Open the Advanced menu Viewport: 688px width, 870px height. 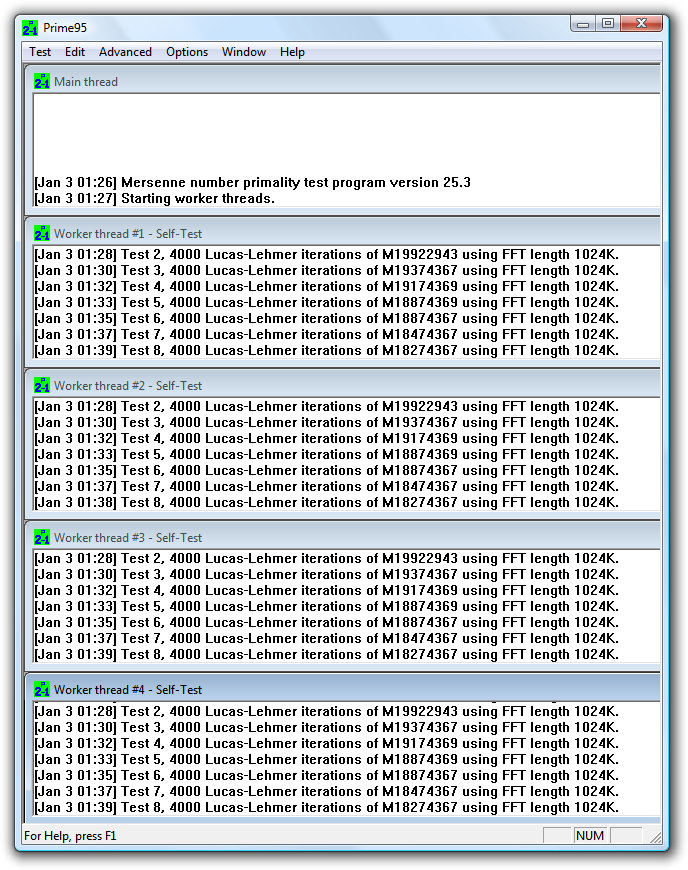[125, 52]
